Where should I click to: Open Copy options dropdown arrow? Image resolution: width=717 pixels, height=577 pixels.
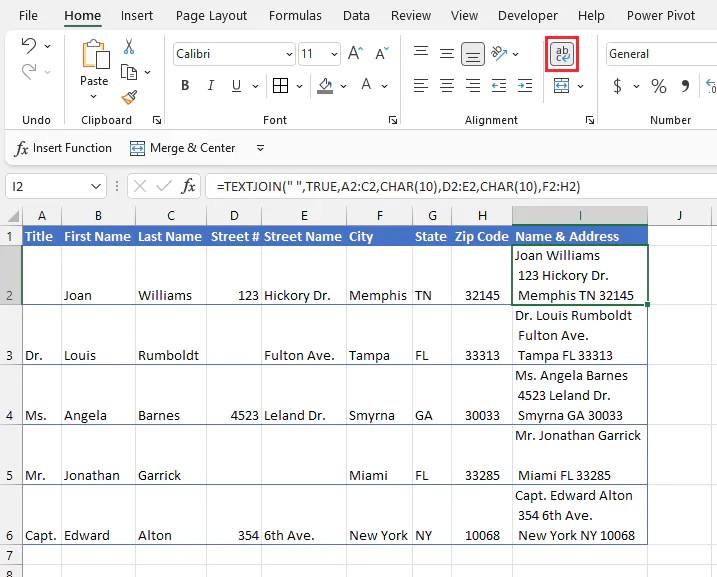click(x=147, y=72)
